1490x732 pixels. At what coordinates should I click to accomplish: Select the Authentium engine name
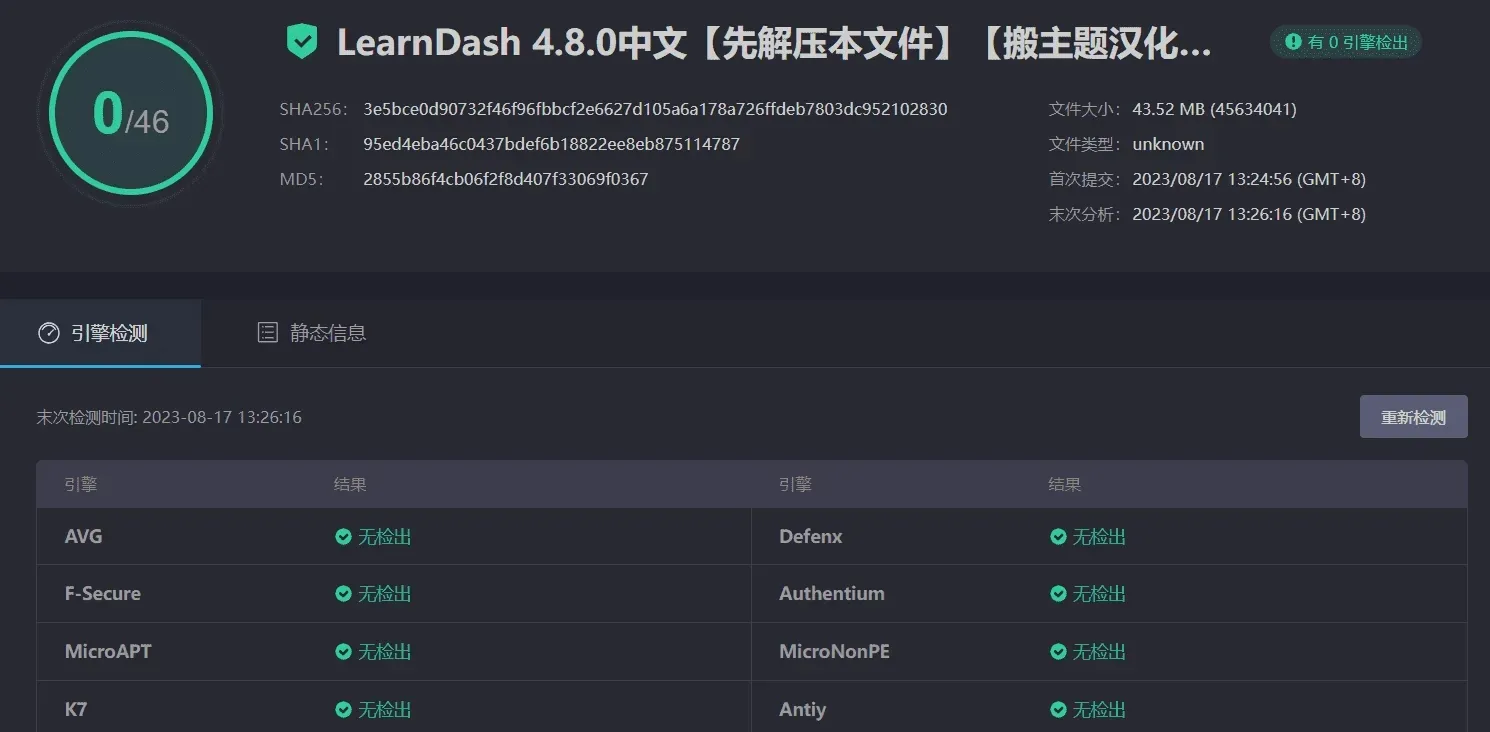click(832, 593)
